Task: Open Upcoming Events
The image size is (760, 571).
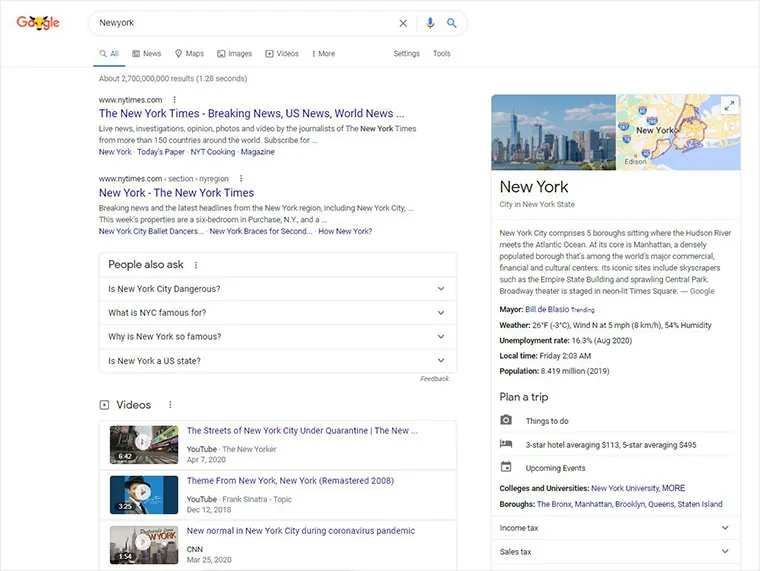Action: (x=555, y=468)
